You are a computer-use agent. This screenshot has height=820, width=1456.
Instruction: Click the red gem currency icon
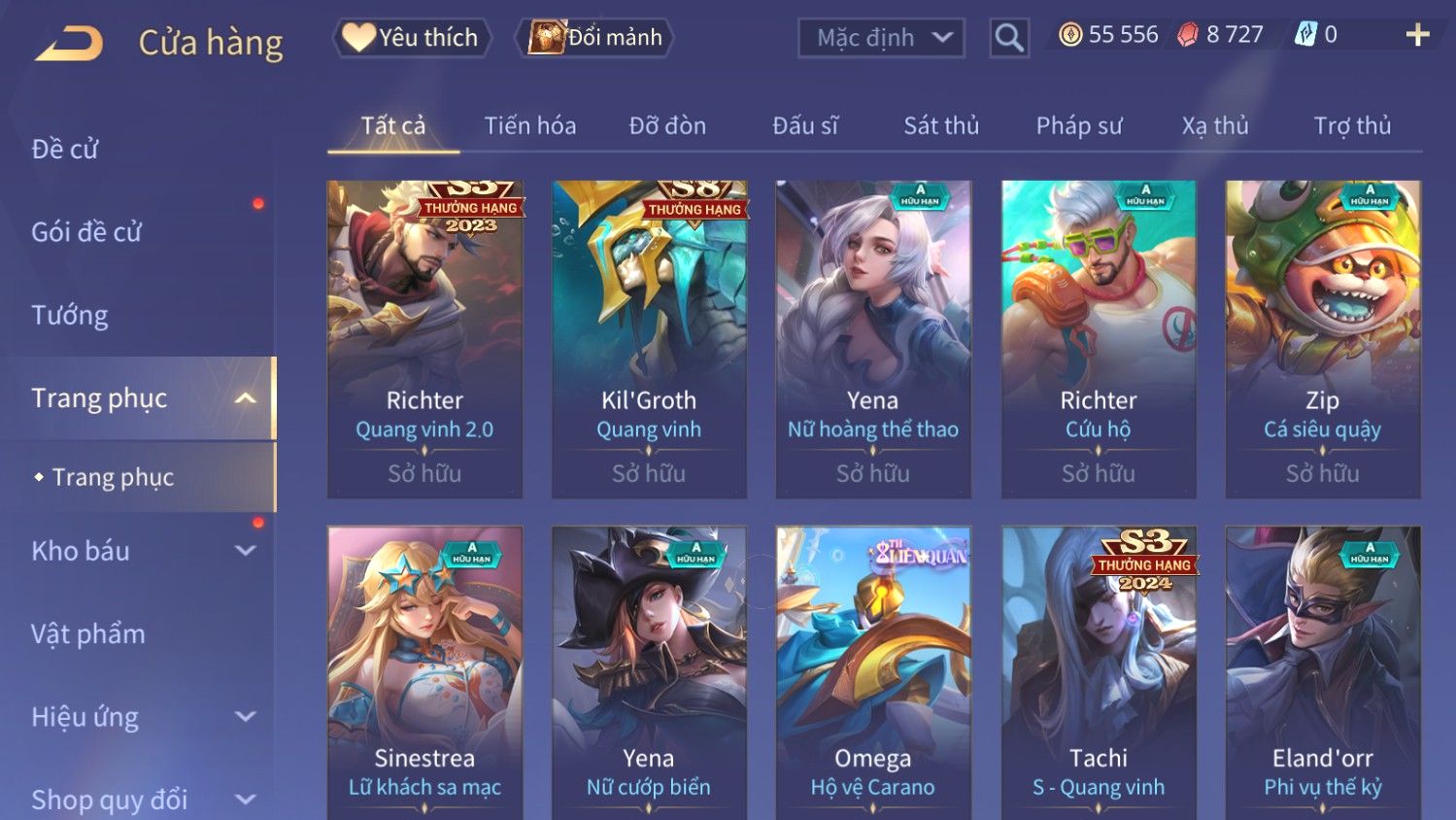[x=1188, y=36]
